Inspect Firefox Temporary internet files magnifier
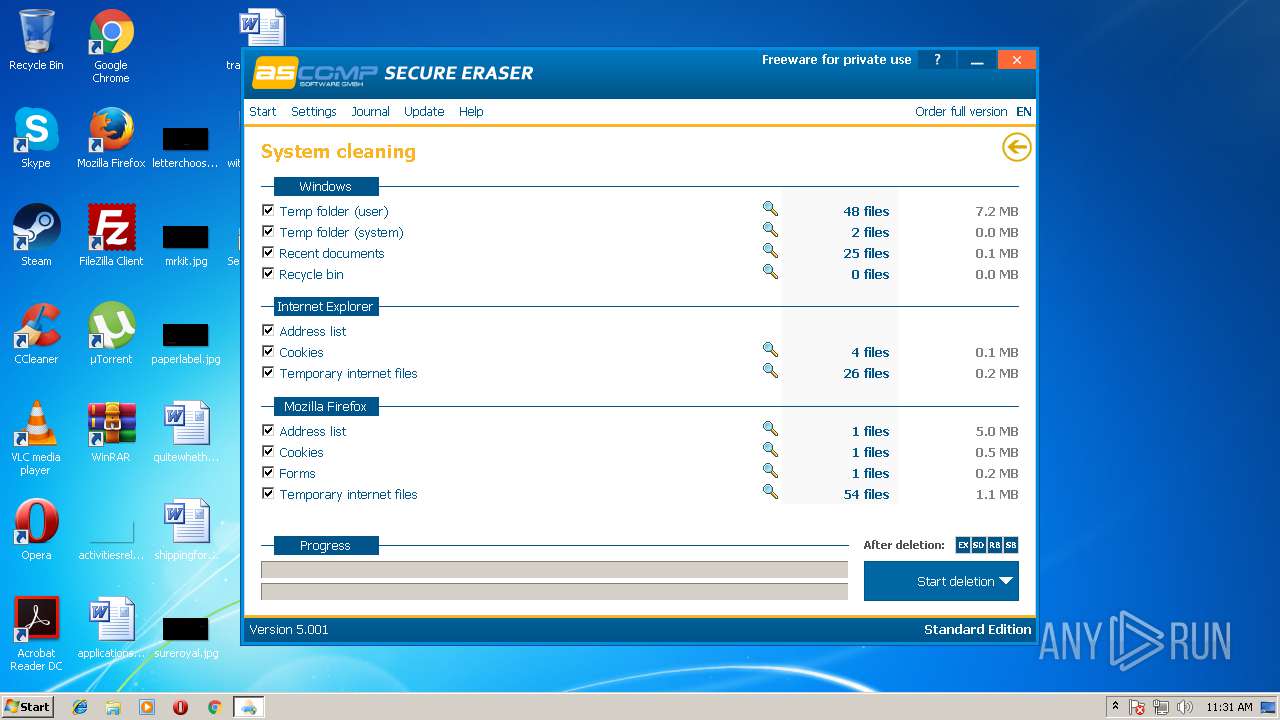 pos(770,492)
